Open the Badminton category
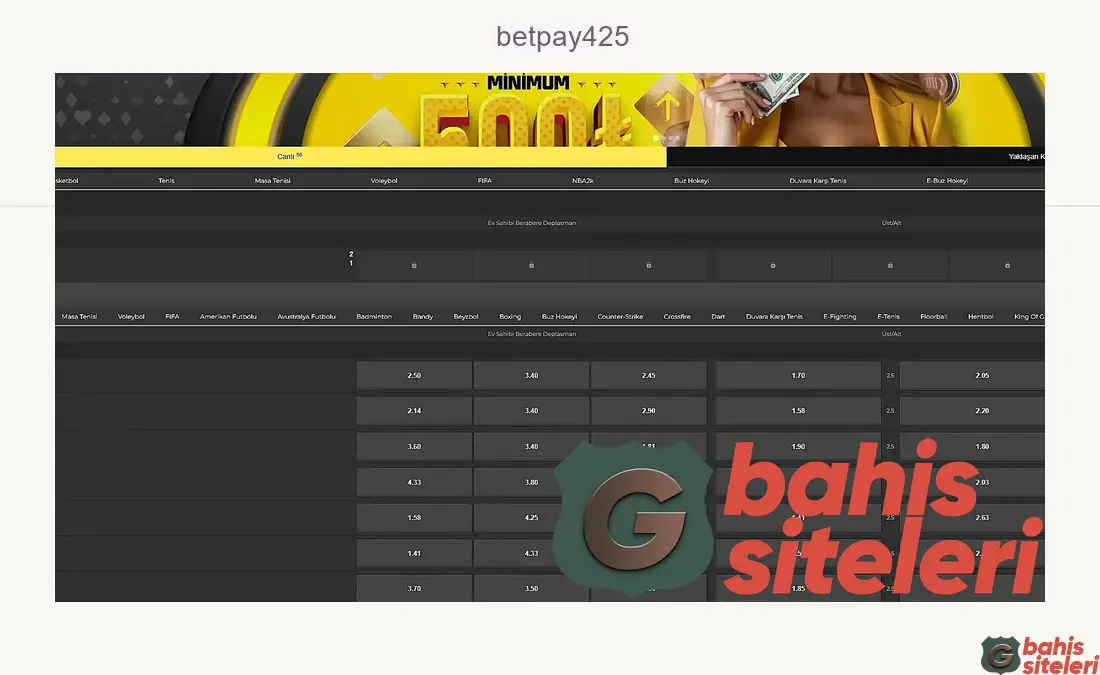The image size is (1100, 675). tap(374, 316)
